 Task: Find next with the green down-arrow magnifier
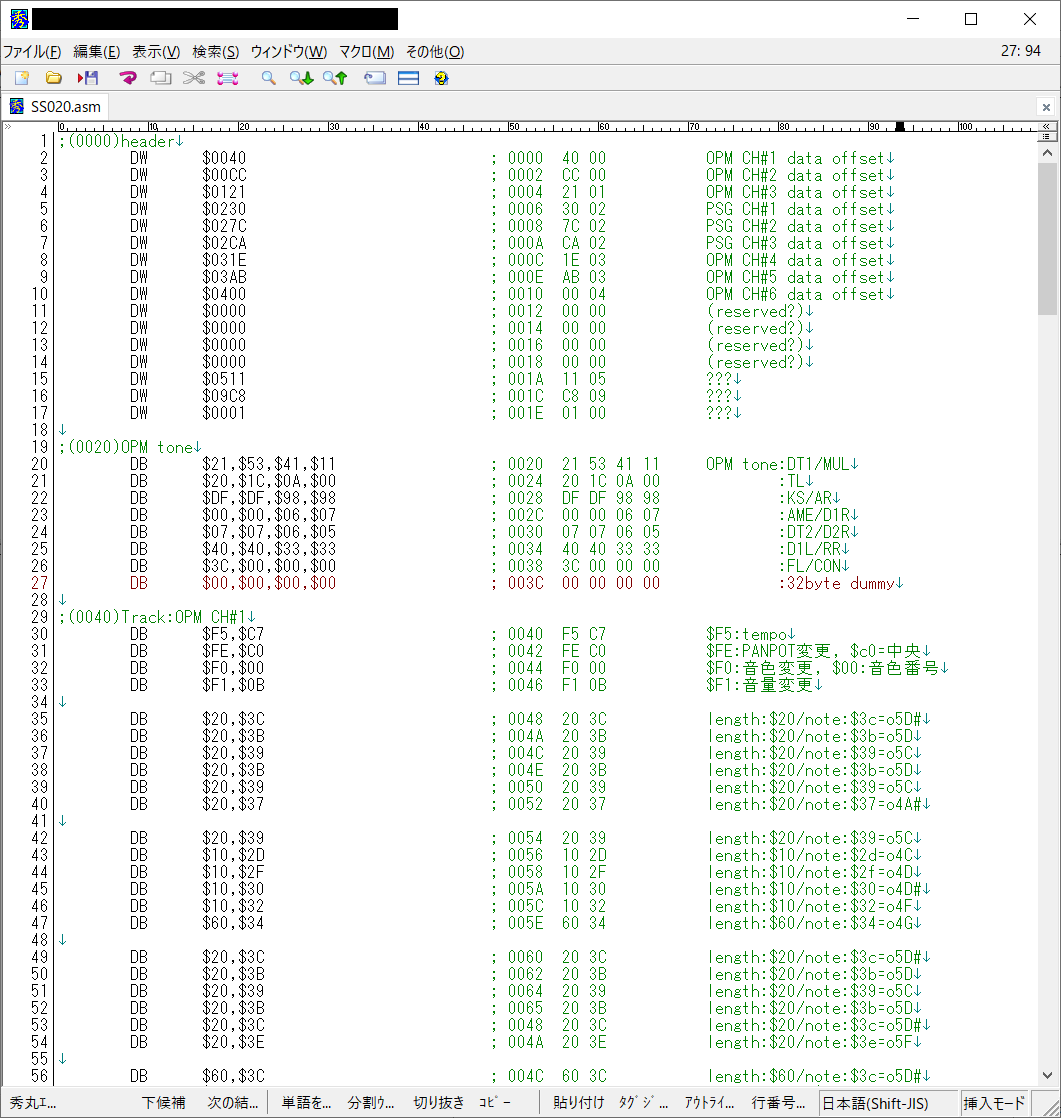(302, 78)
